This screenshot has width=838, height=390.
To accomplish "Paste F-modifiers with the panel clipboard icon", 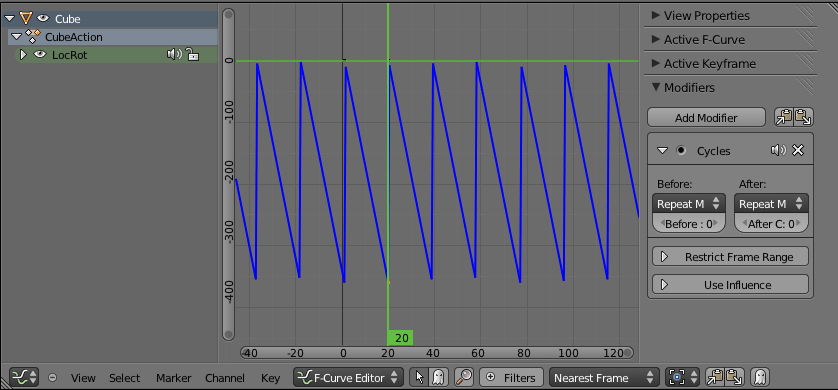I will click(x=803, y=118).
